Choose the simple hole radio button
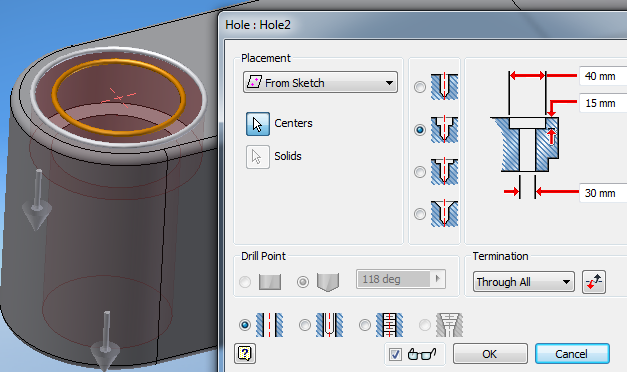Viewport: 627px width, 372px height. [245, 325]
